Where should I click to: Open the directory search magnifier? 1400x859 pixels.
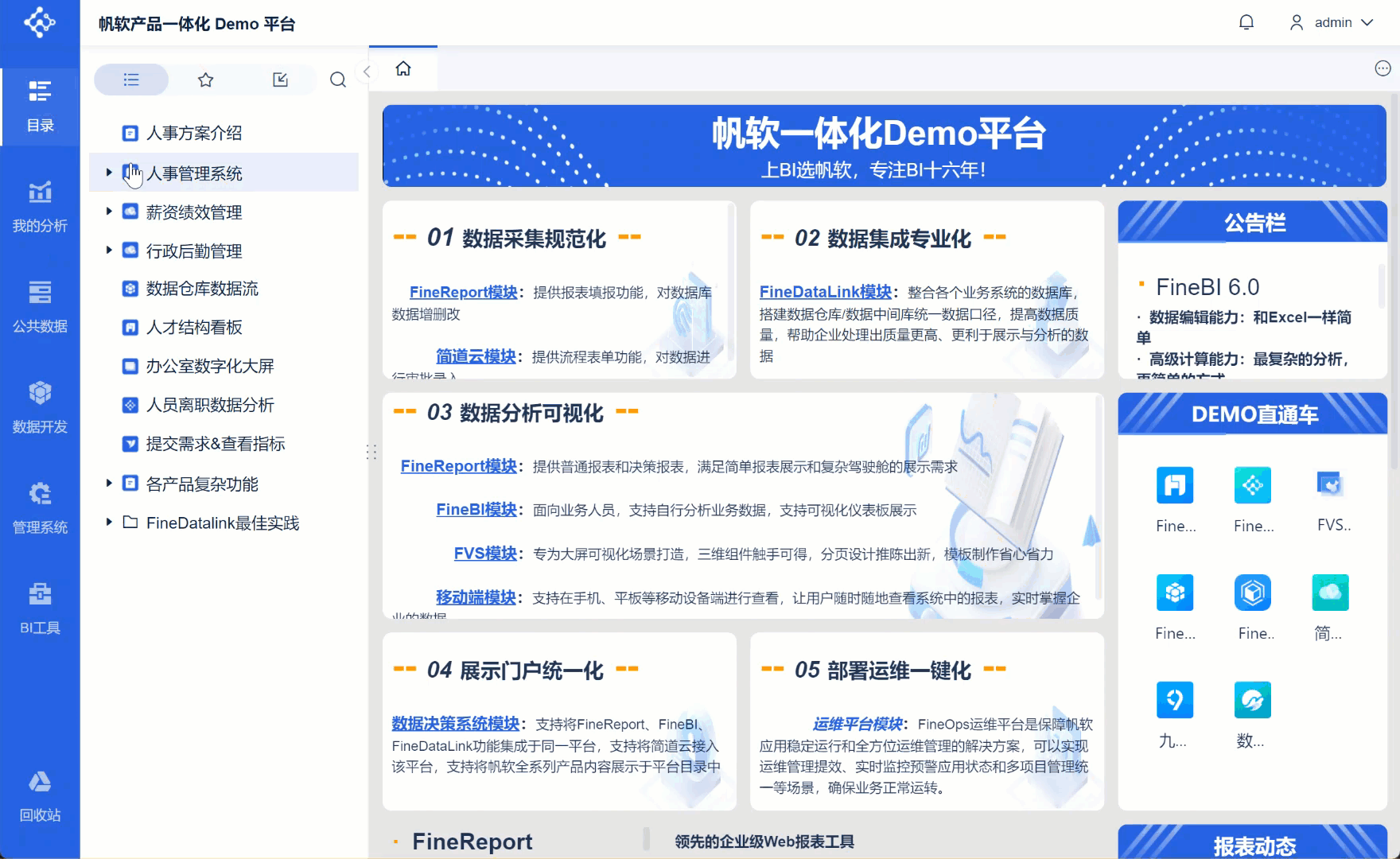point(338,80)
